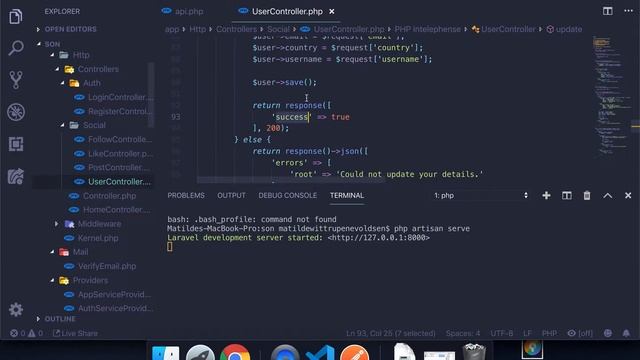Open the Extensions view
Viewport: 640px width, 360px height.
16,144
